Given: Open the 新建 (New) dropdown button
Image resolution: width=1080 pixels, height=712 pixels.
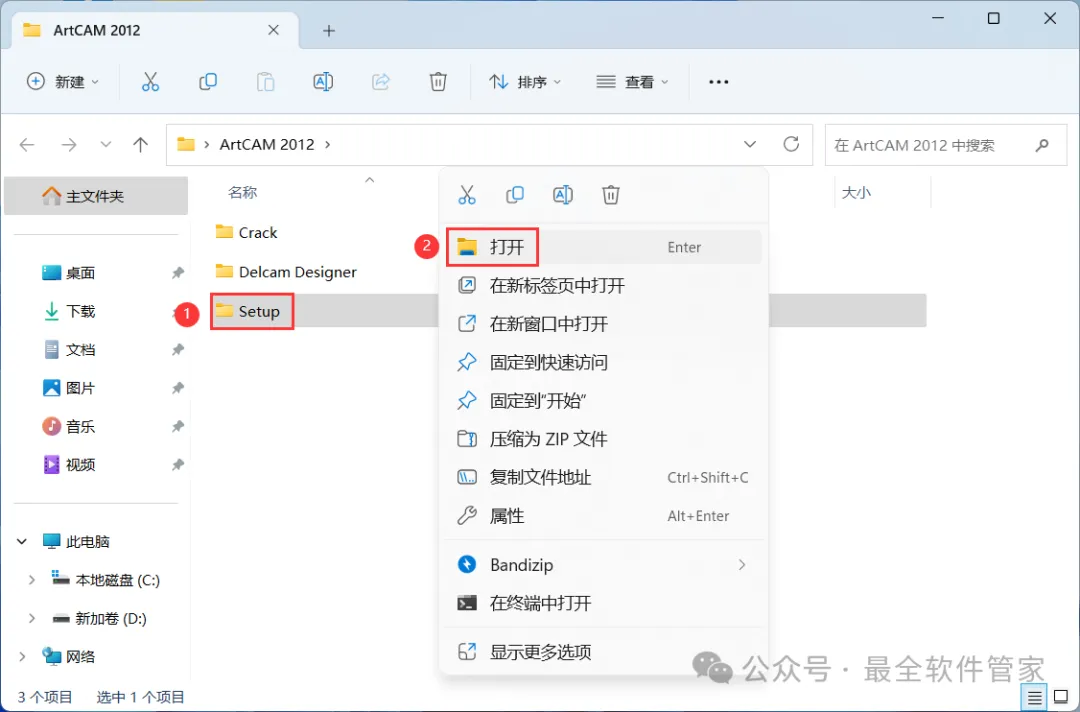Looking at the screenshot, I should coord(63,82).
